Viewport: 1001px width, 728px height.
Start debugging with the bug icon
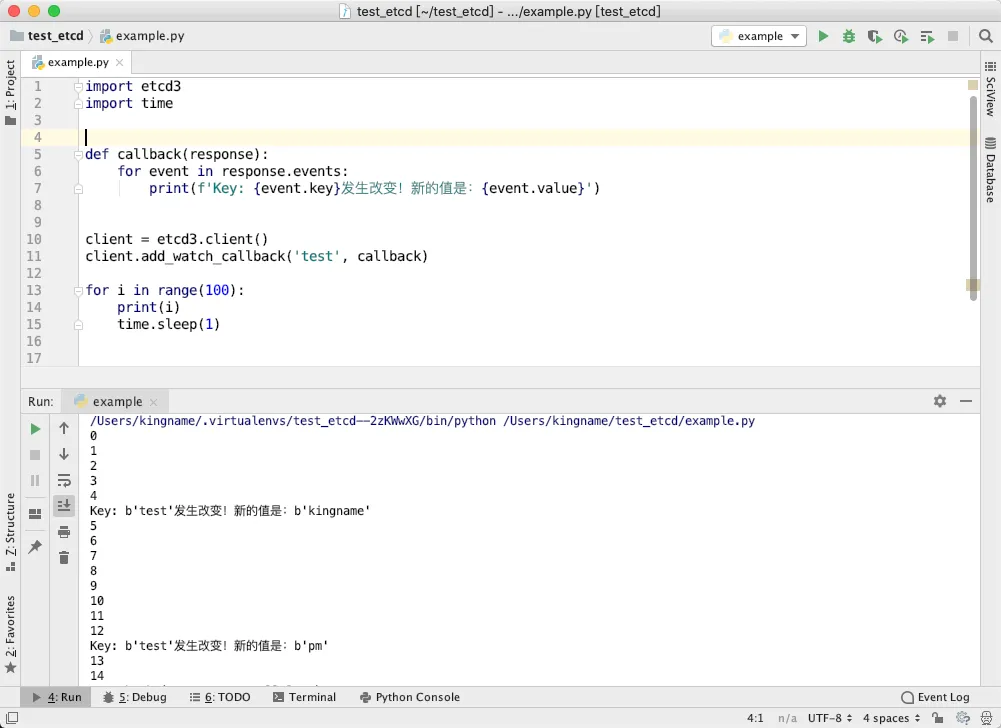coord(849,36)
